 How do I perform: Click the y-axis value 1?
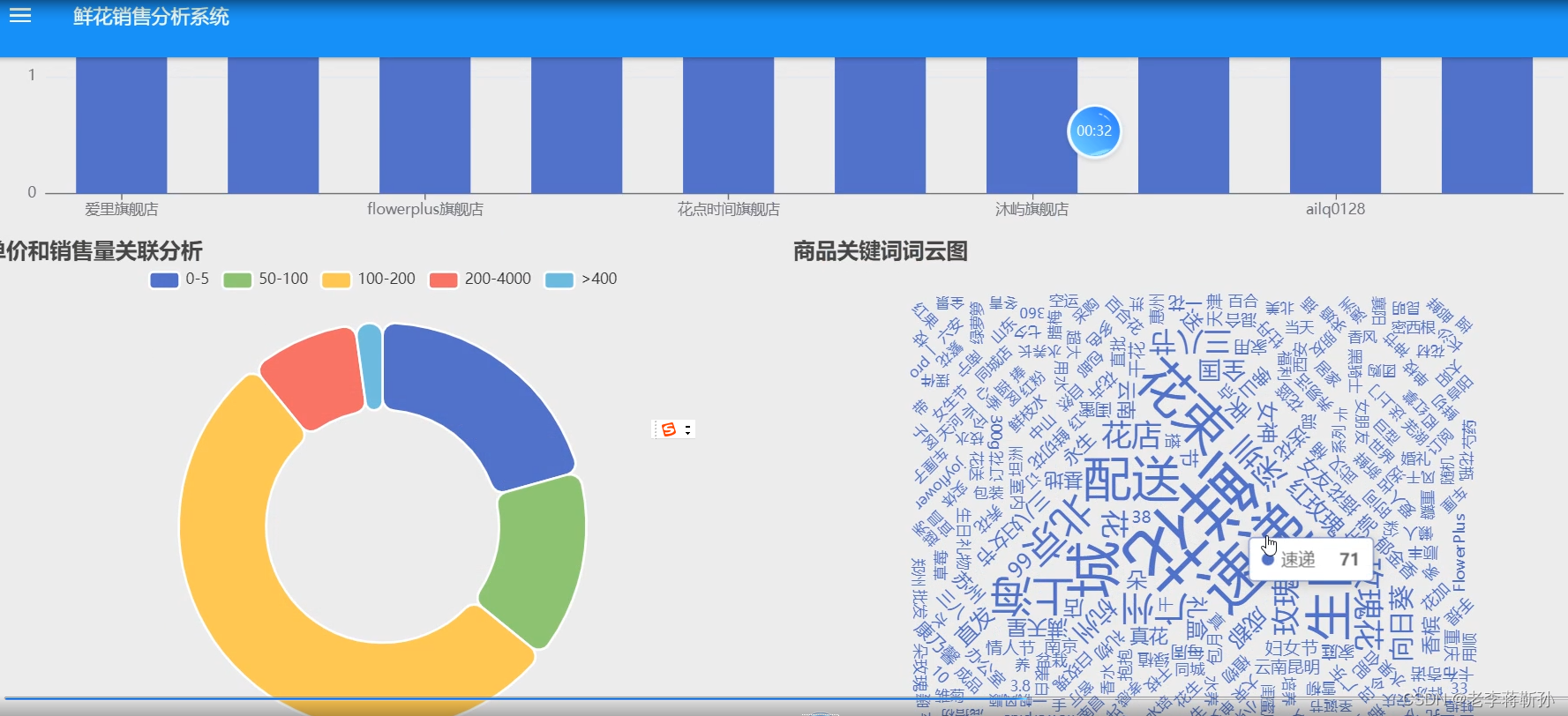click(x=32, y=76)
